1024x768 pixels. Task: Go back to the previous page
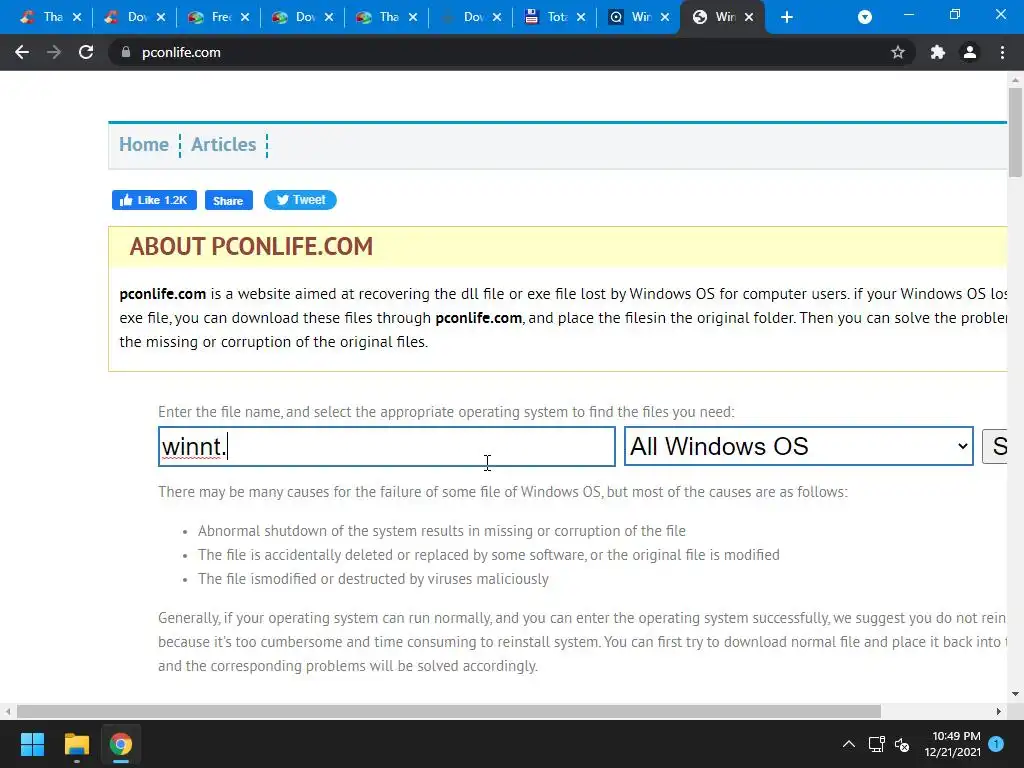point(22,52)
